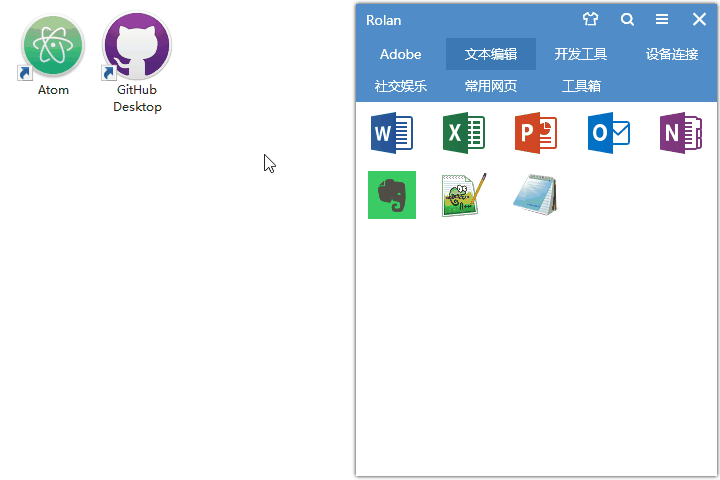This screenshot has height=480, width=720.
Task: Click the Atom label text
Action: point(53,90)
